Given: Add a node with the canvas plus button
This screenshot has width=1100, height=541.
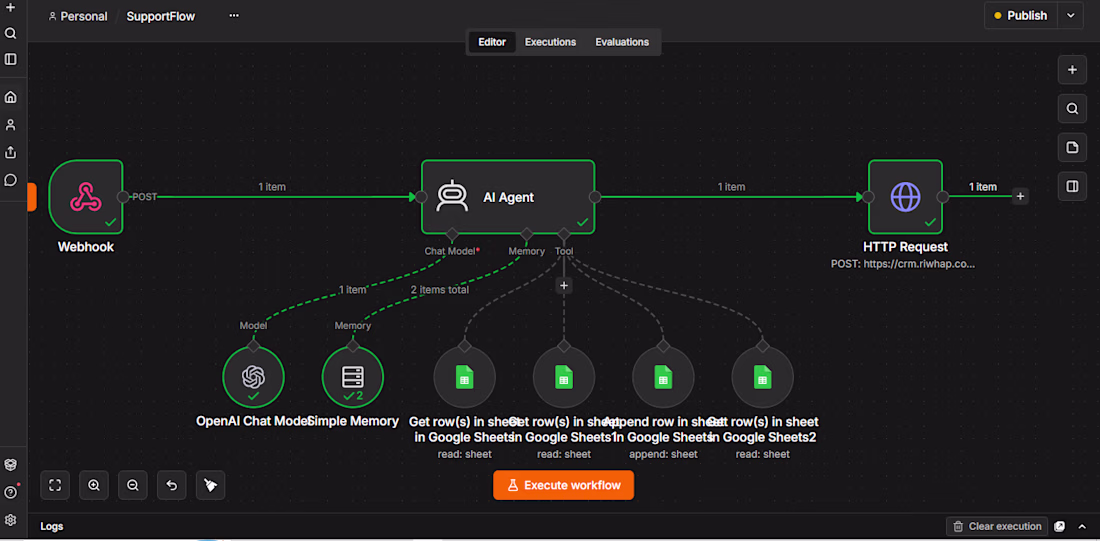Looking at the screenshot, I should [x=1072, y=70].
